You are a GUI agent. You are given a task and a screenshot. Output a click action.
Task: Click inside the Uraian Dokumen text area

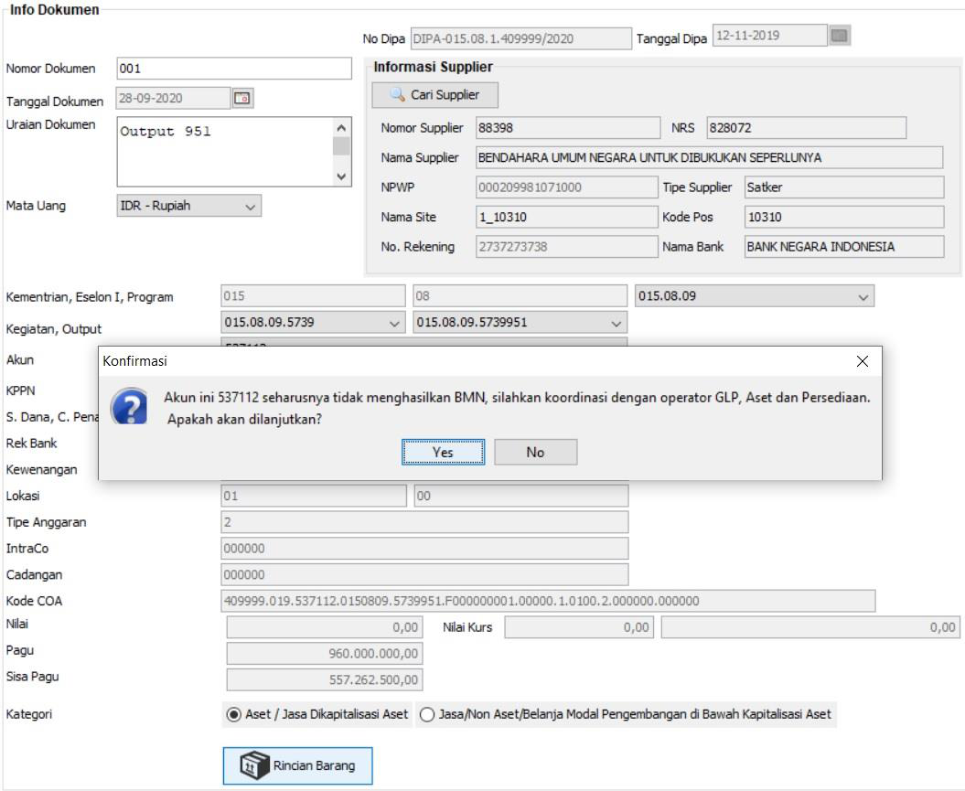click(224, 152)
